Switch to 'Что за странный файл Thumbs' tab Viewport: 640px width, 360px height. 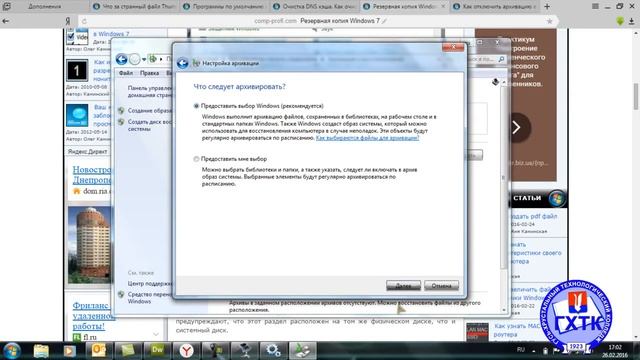[x=134, y=7]
